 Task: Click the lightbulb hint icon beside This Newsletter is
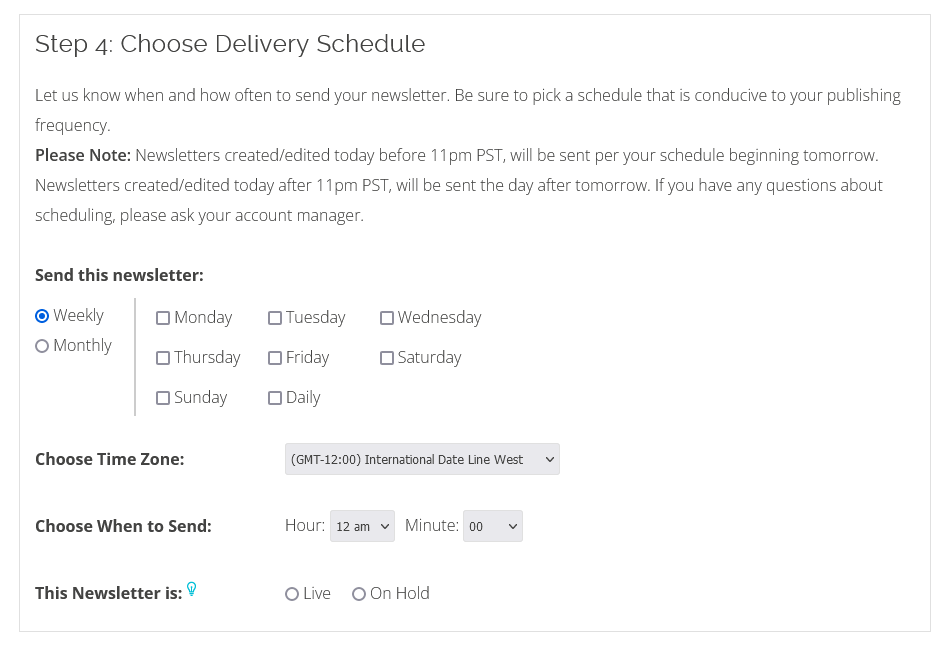(191, 589)
